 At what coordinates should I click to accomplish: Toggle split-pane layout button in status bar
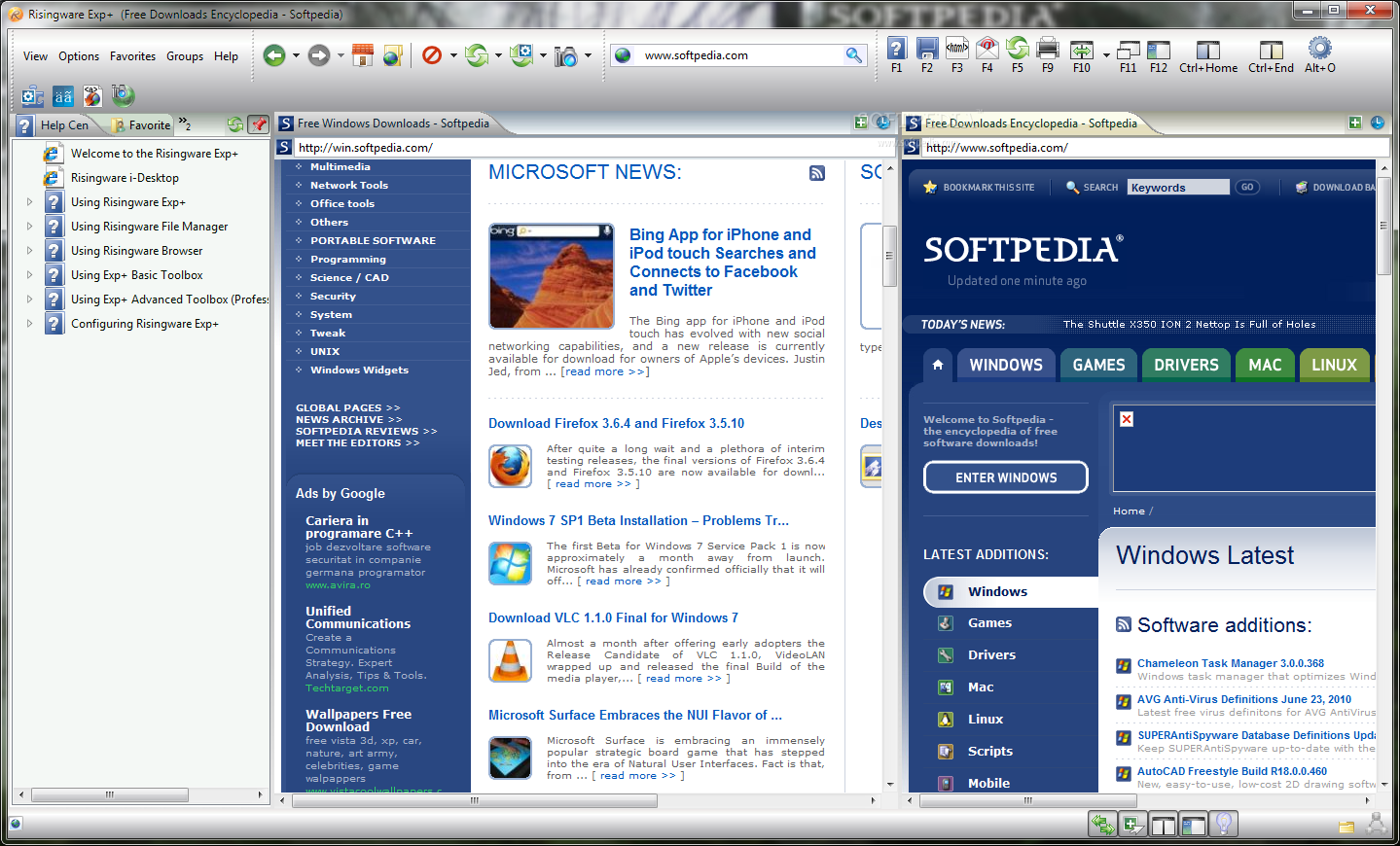tap(1164, 825)
